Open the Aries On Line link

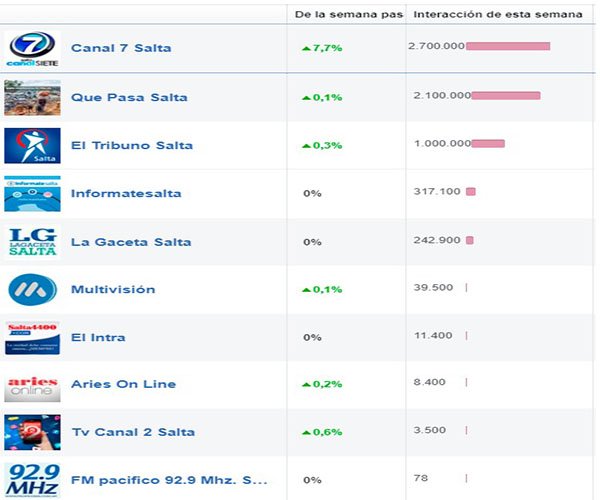pyautogui.click(x=123, y=384)
